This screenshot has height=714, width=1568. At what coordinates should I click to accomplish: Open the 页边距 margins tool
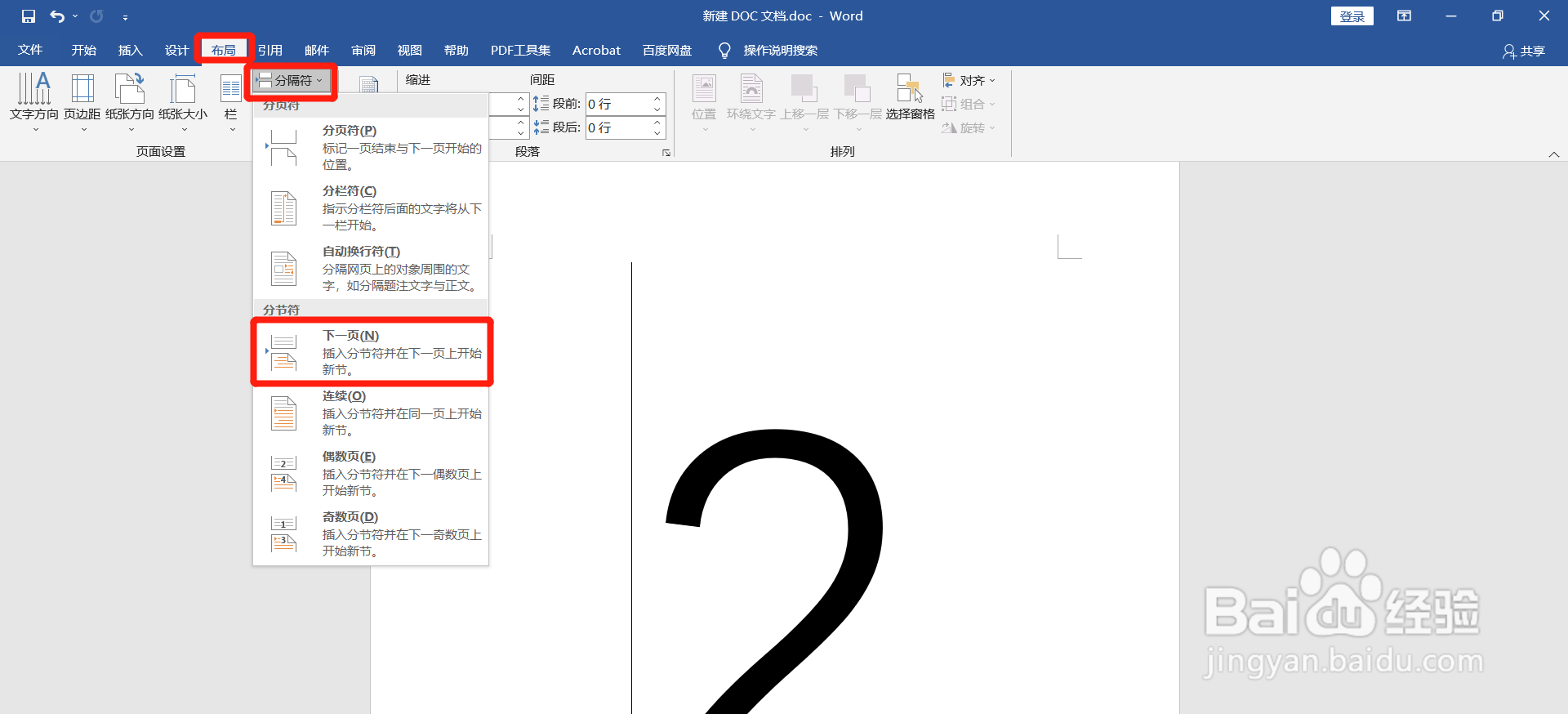tap(82, 101)
